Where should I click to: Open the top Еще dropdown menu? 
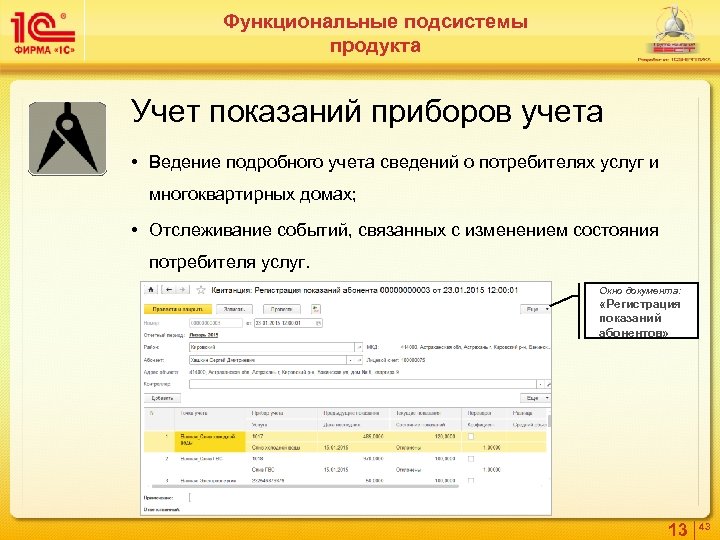pos(535,309)
